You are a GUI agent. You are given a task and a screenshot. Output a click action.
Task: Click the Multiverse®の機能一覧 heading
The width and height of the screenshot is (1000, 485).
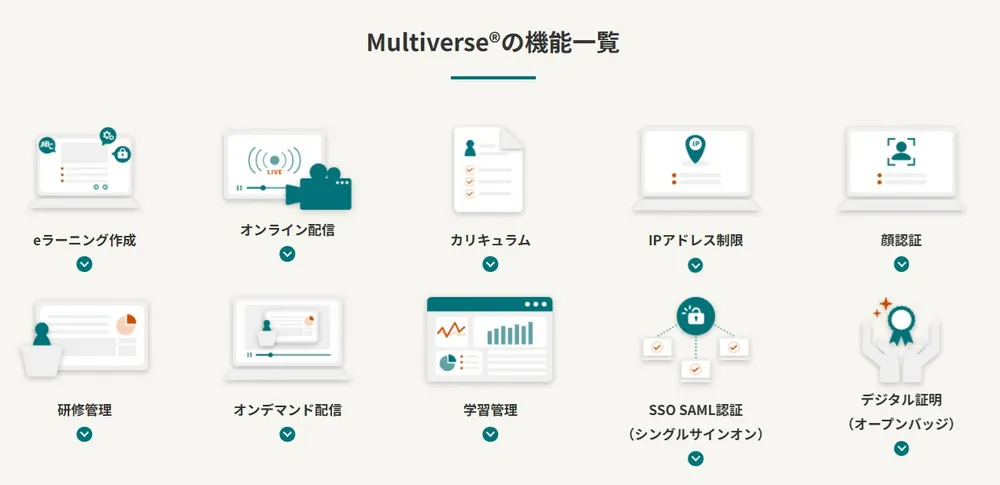493,43
